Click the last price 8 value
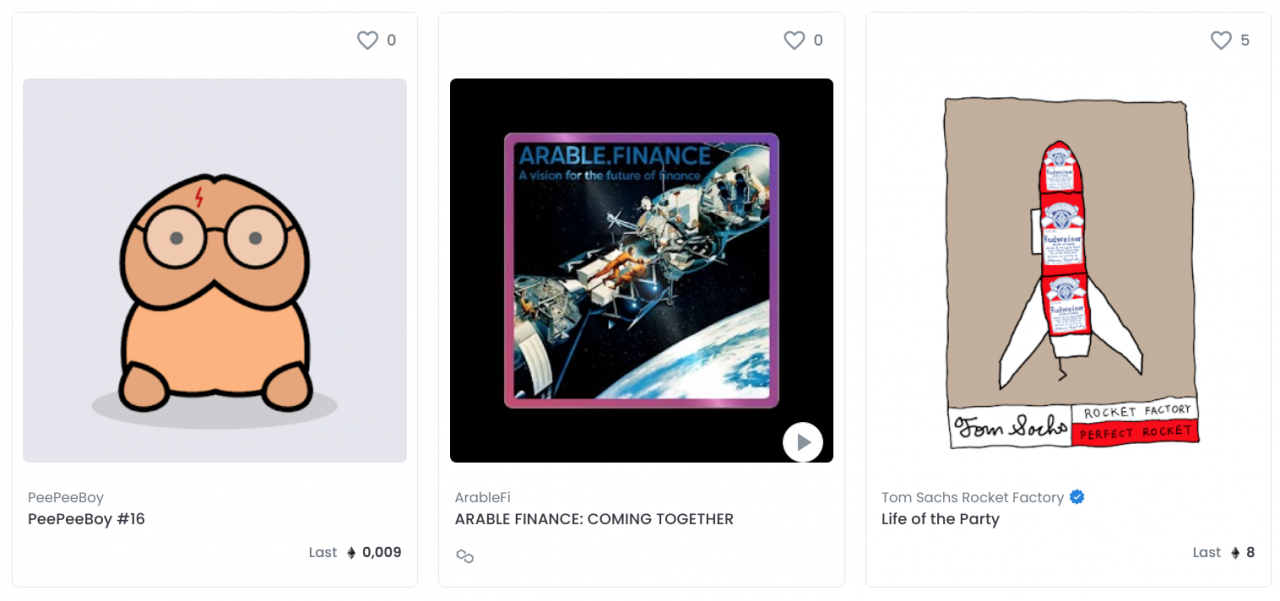The height and width of the screenshot is (601, 1280). pos(1250,552)
